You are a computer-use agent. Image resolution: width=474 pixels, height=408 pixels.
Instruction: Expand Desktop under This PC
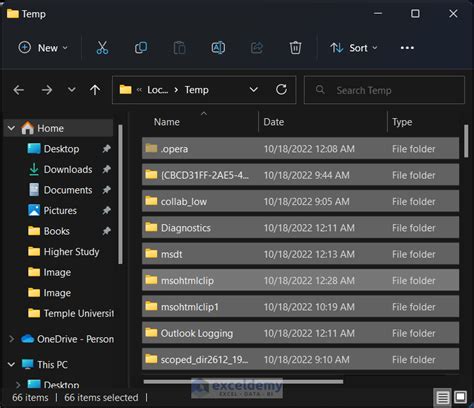pyautogui.click(x=18, y=385)
